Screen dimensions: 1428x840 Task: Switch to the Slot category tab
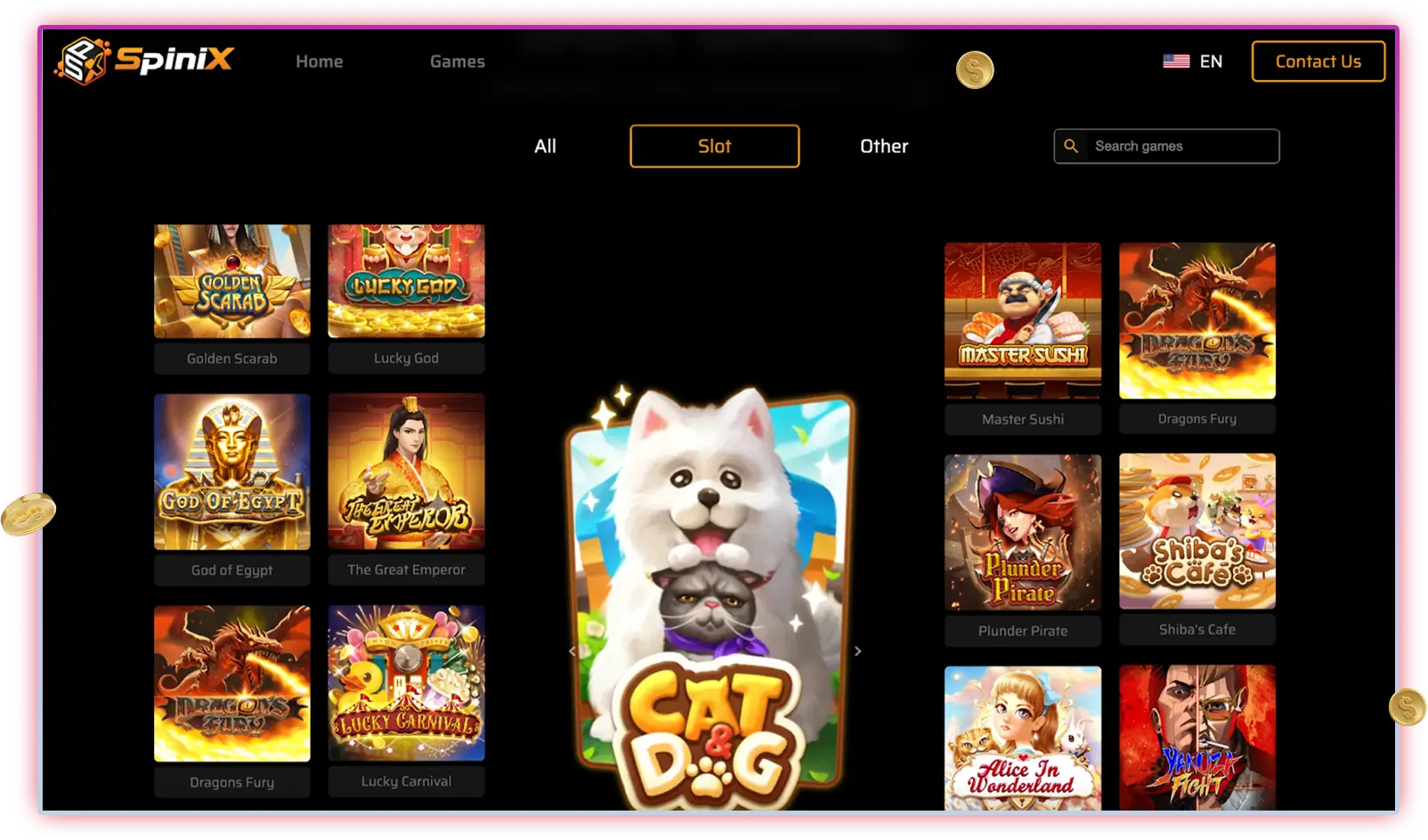click(714, 146)
